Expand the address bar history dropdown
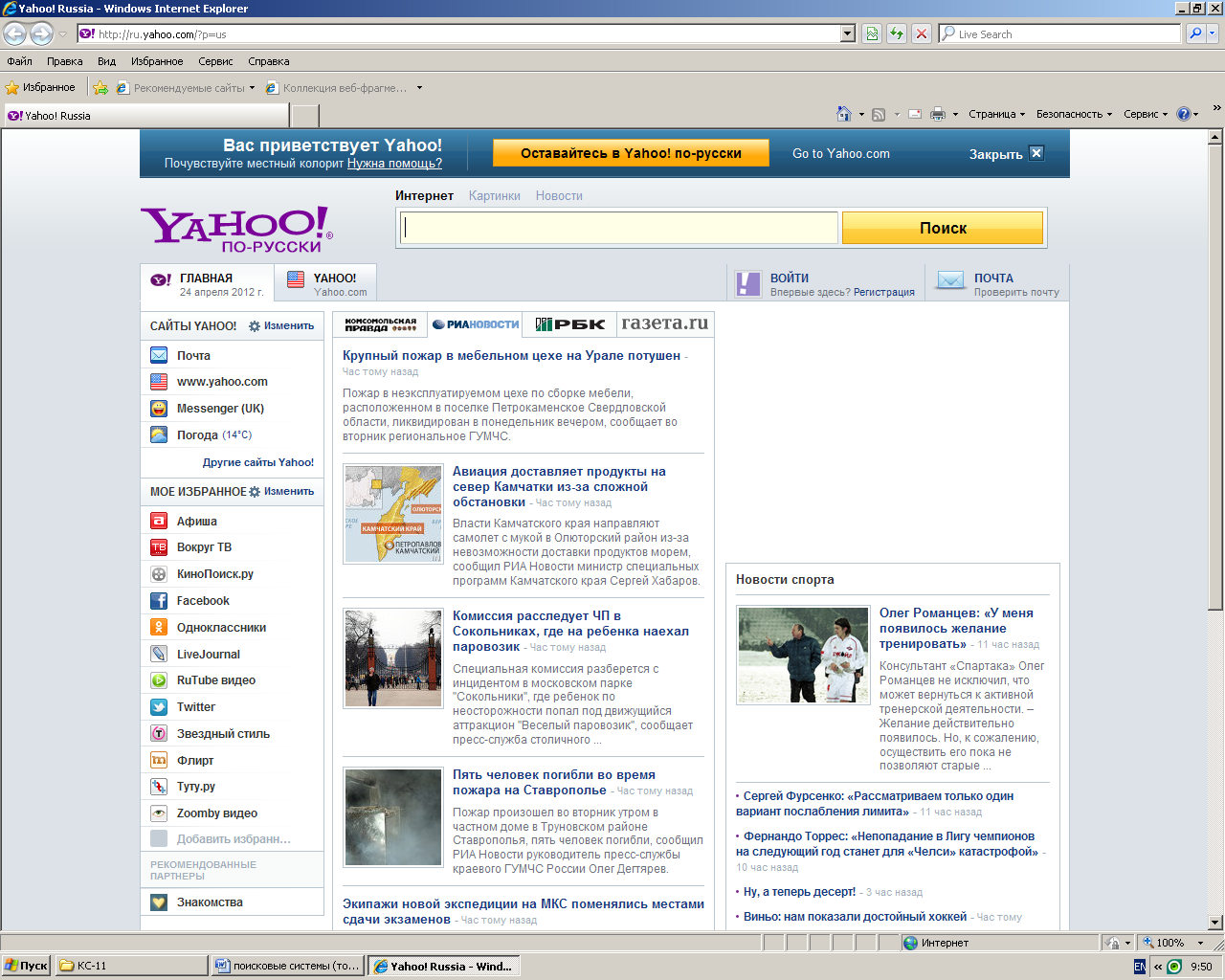The image size is (1225, 980). click(848, 33)
